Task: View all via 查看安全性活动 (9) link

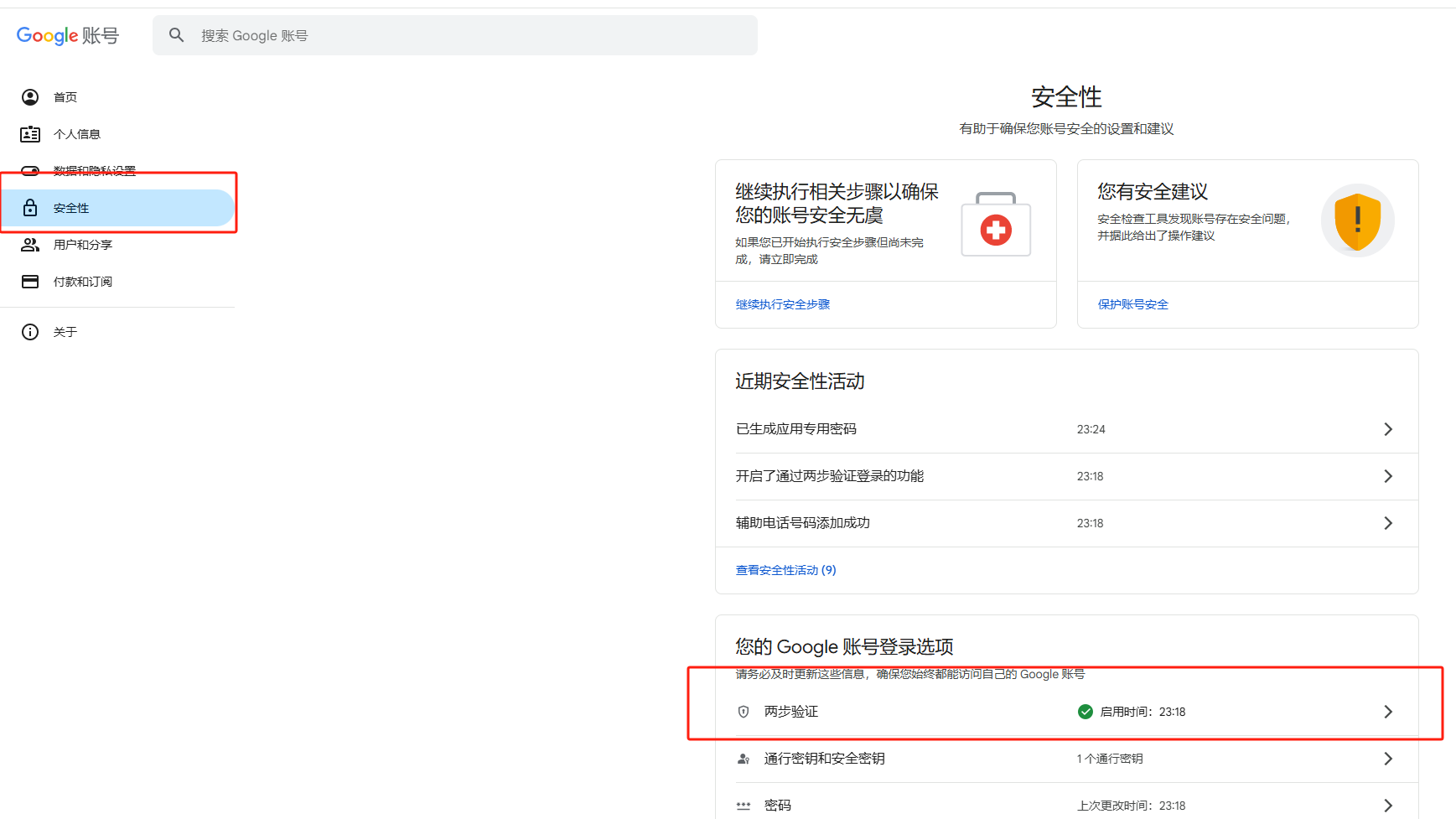Action: click(785, 570)
